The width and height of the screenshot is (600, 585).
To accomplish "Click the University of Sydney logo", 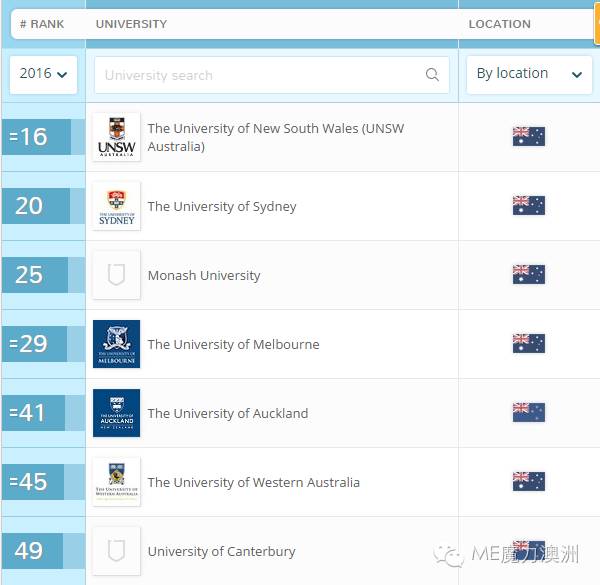I will point(116,206).
